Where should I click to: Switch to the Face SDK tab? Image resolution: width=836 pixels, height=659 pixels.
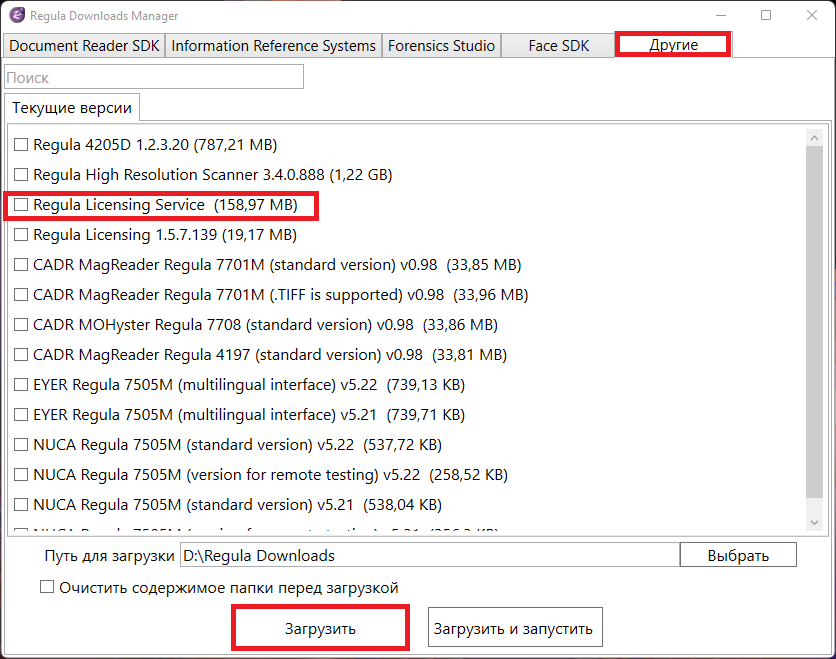coord(559,46)
